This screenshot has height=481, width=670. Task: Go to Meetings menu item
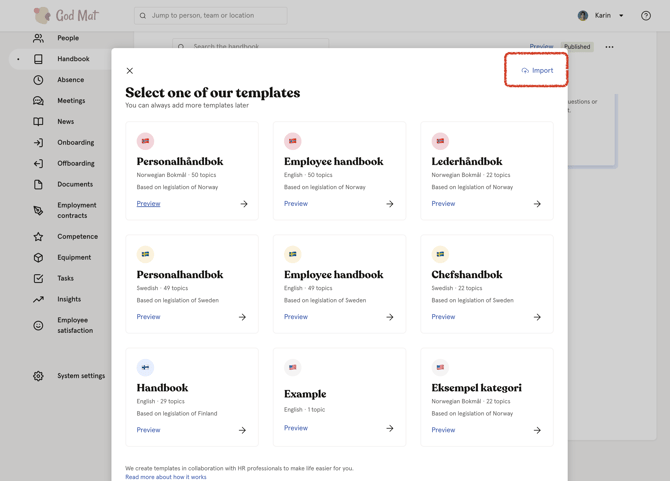(x=71, y=101)
